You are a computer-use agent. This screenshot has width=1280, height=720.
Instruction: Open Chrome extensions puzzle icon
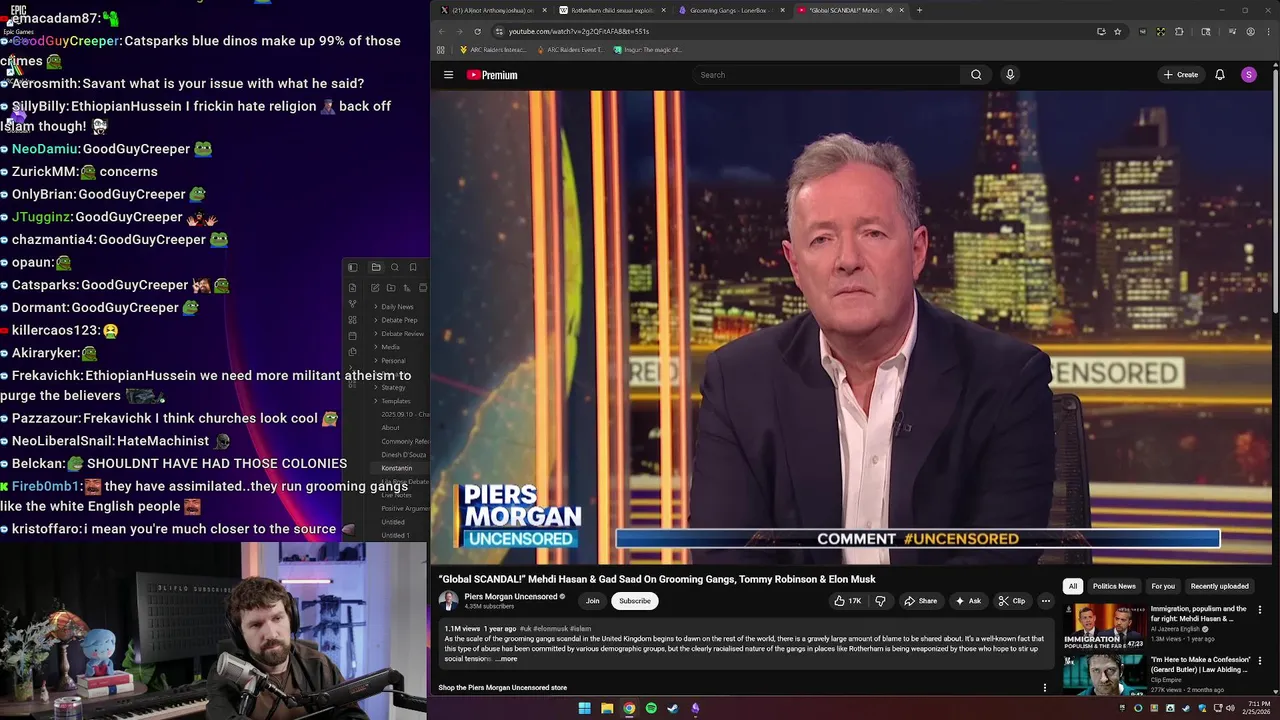(1179, 31)
